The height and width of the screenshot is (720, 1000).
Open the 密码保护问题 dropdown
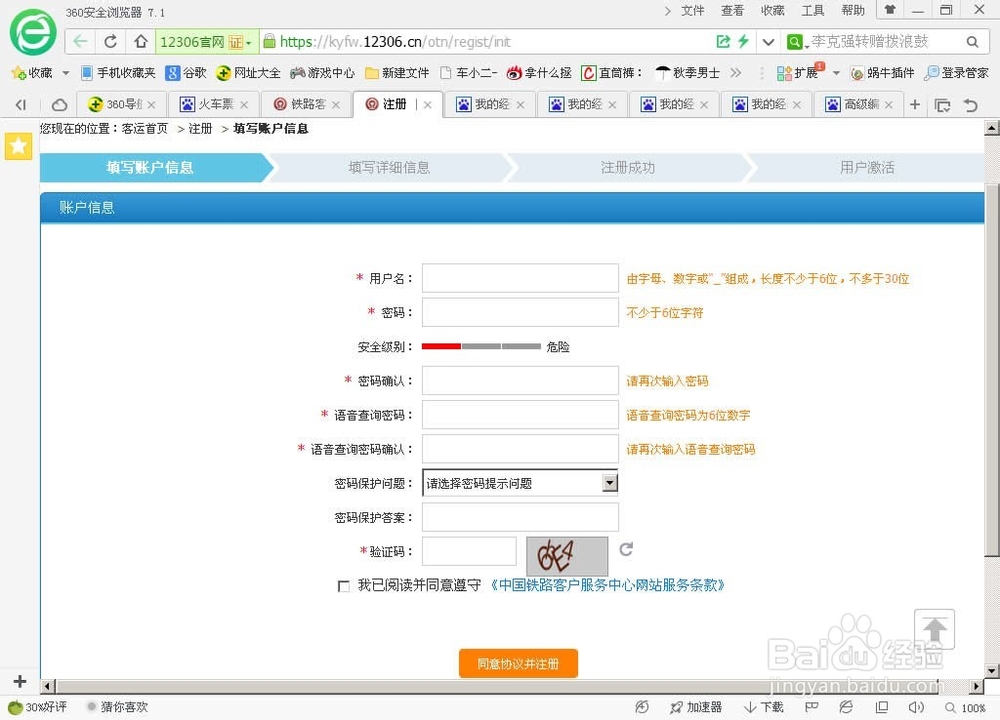(610, 483)
